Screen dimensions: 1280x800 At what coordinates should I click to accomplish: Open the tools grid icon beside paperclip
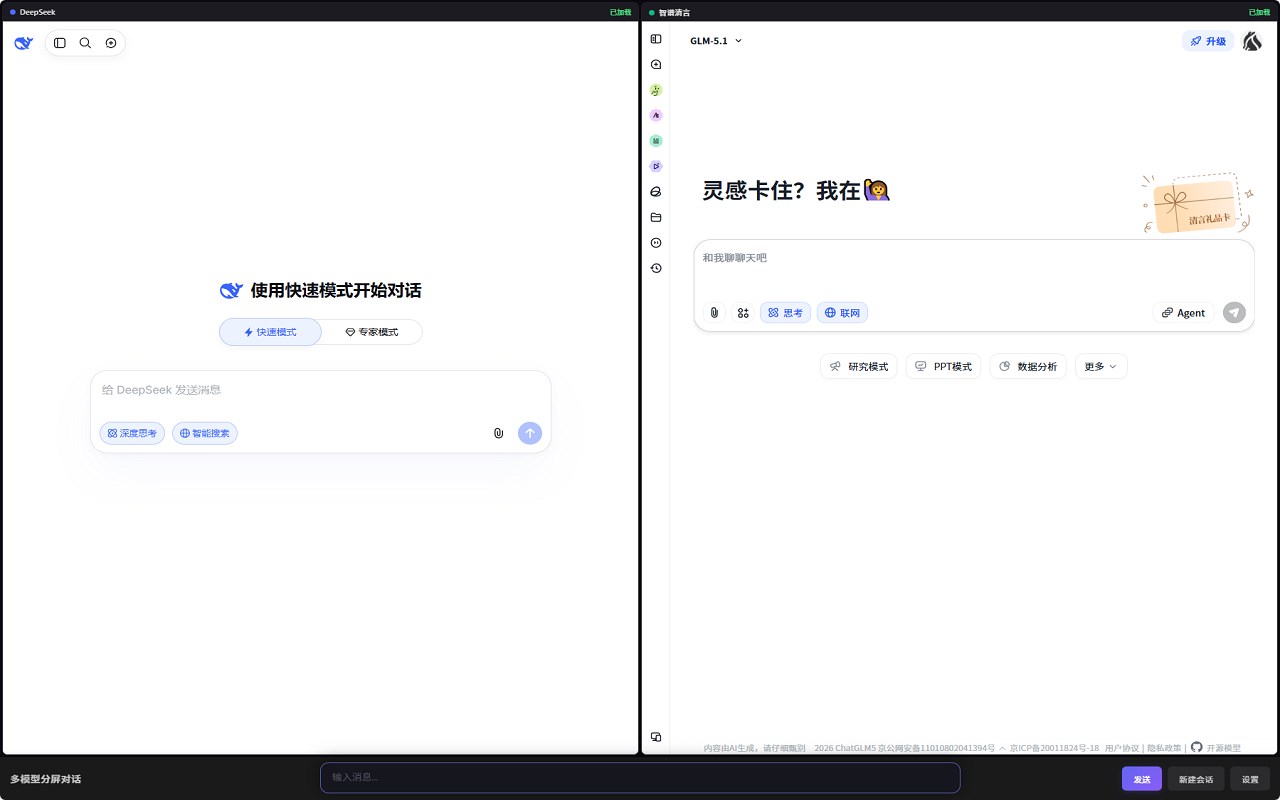coord(743,313)
